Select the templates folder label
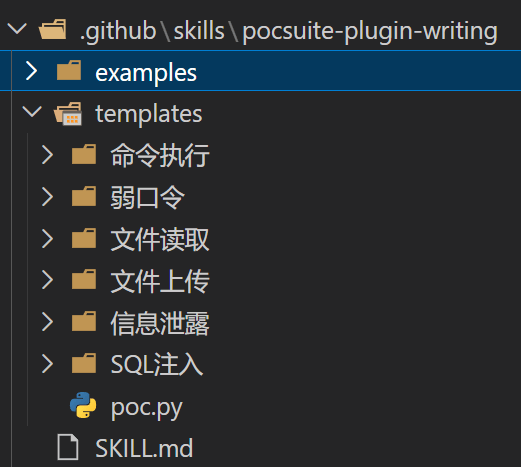The width and height of the screenshot is (521, 467). (149, 114)
